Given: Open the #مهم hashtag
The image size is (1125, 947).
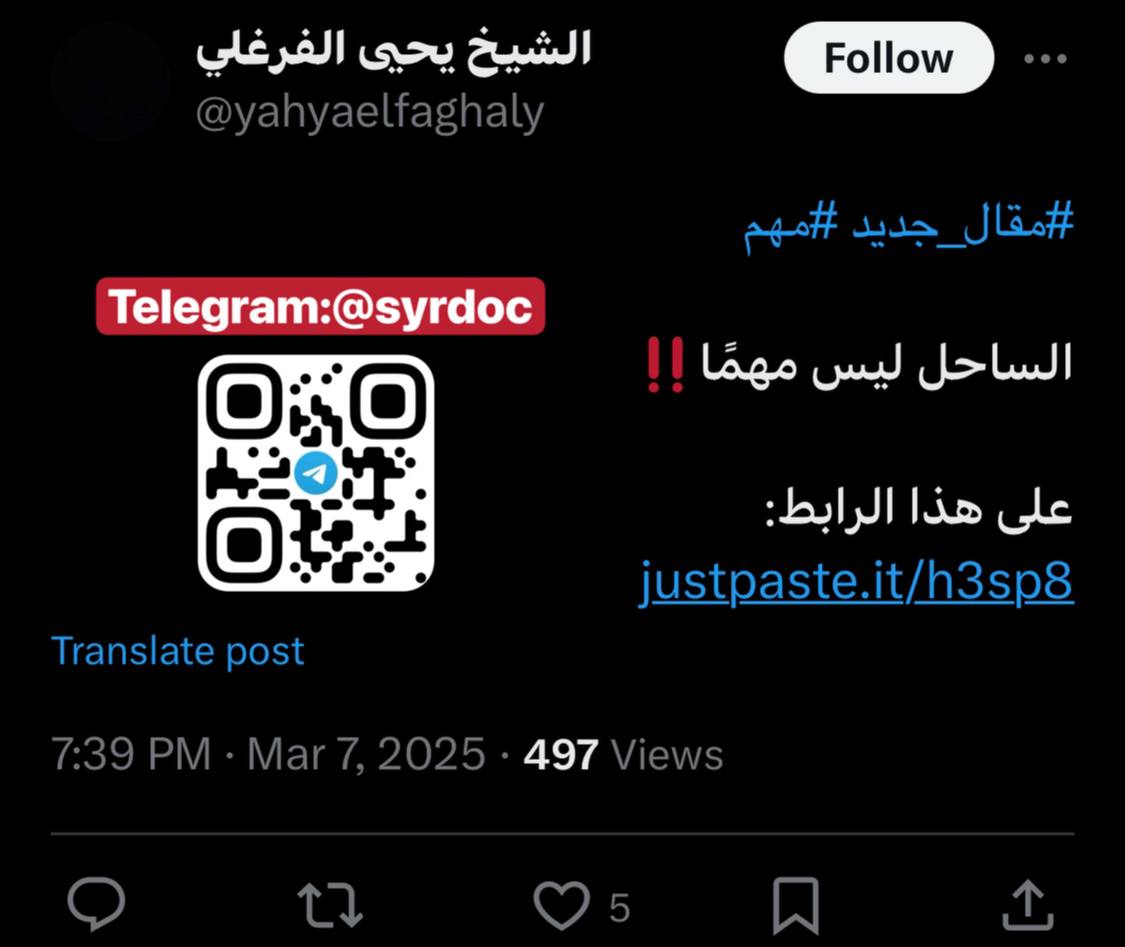Looking at the screenshot, I should tap(791, 225).
